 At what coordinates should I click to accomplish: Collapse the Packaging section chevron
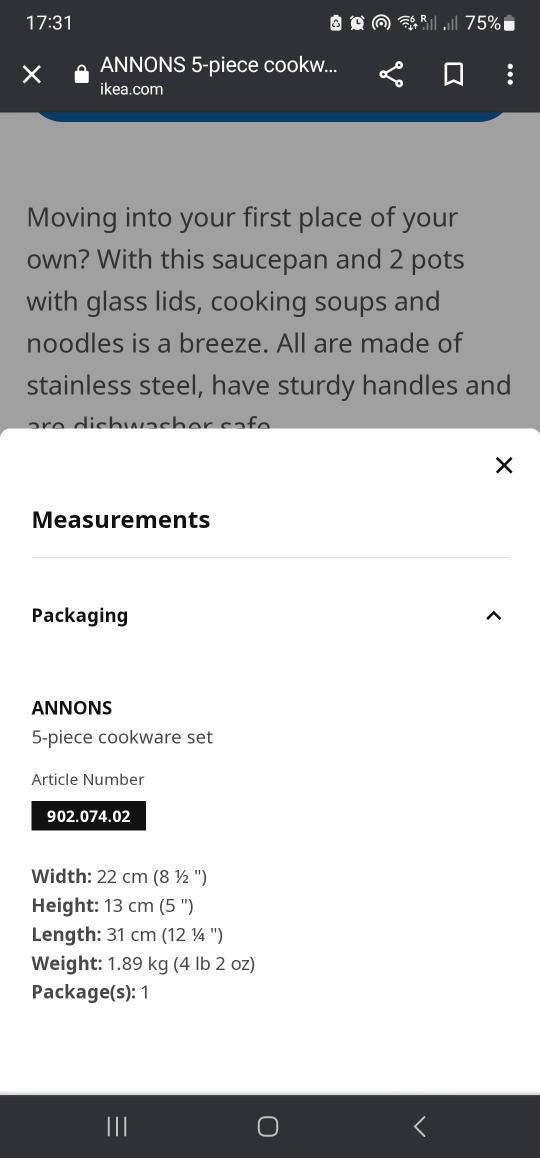[493, 615]
